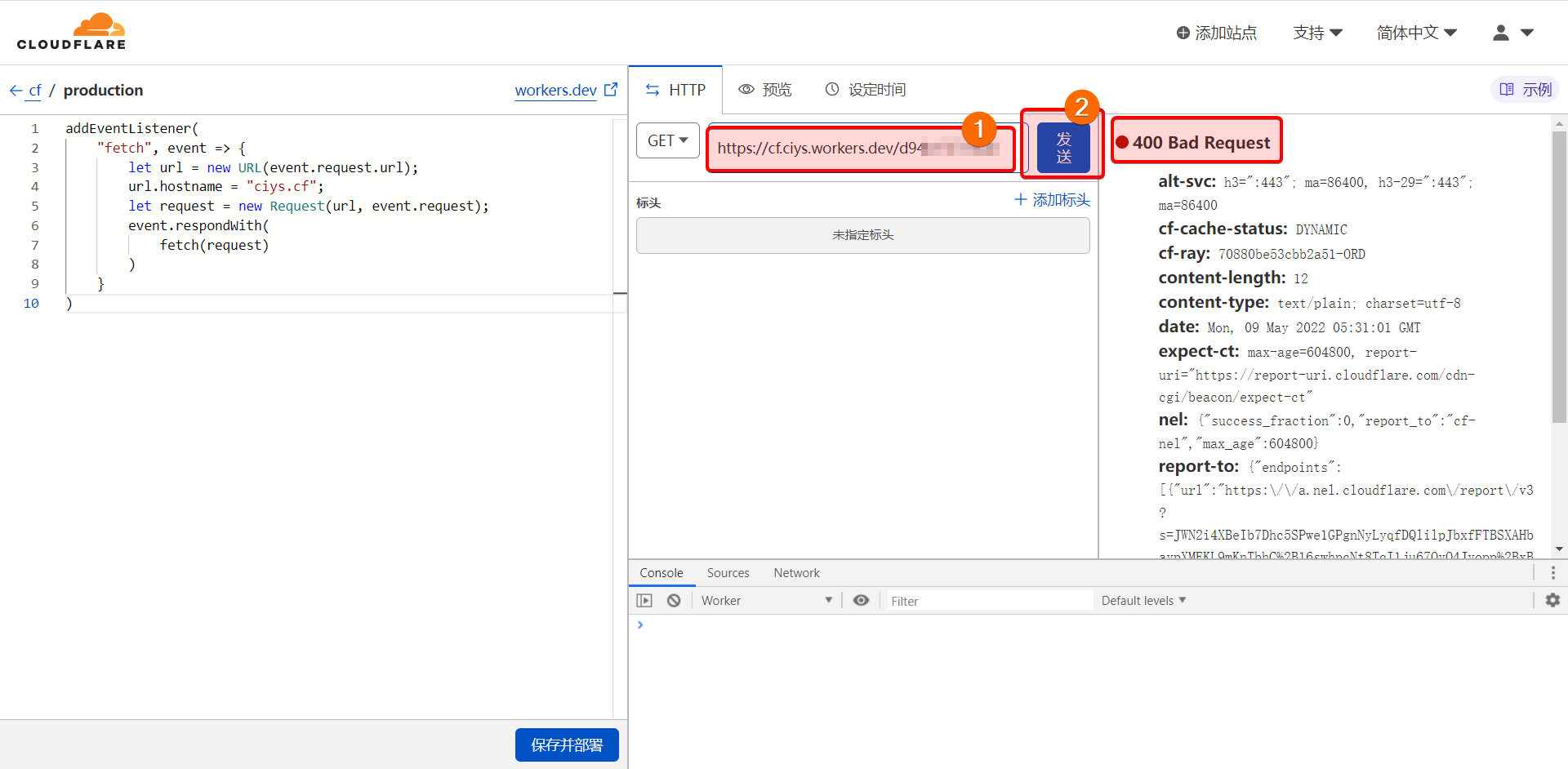Open the console drawer icon
This screenshot has height=769, width=1568.
point(645,600)
